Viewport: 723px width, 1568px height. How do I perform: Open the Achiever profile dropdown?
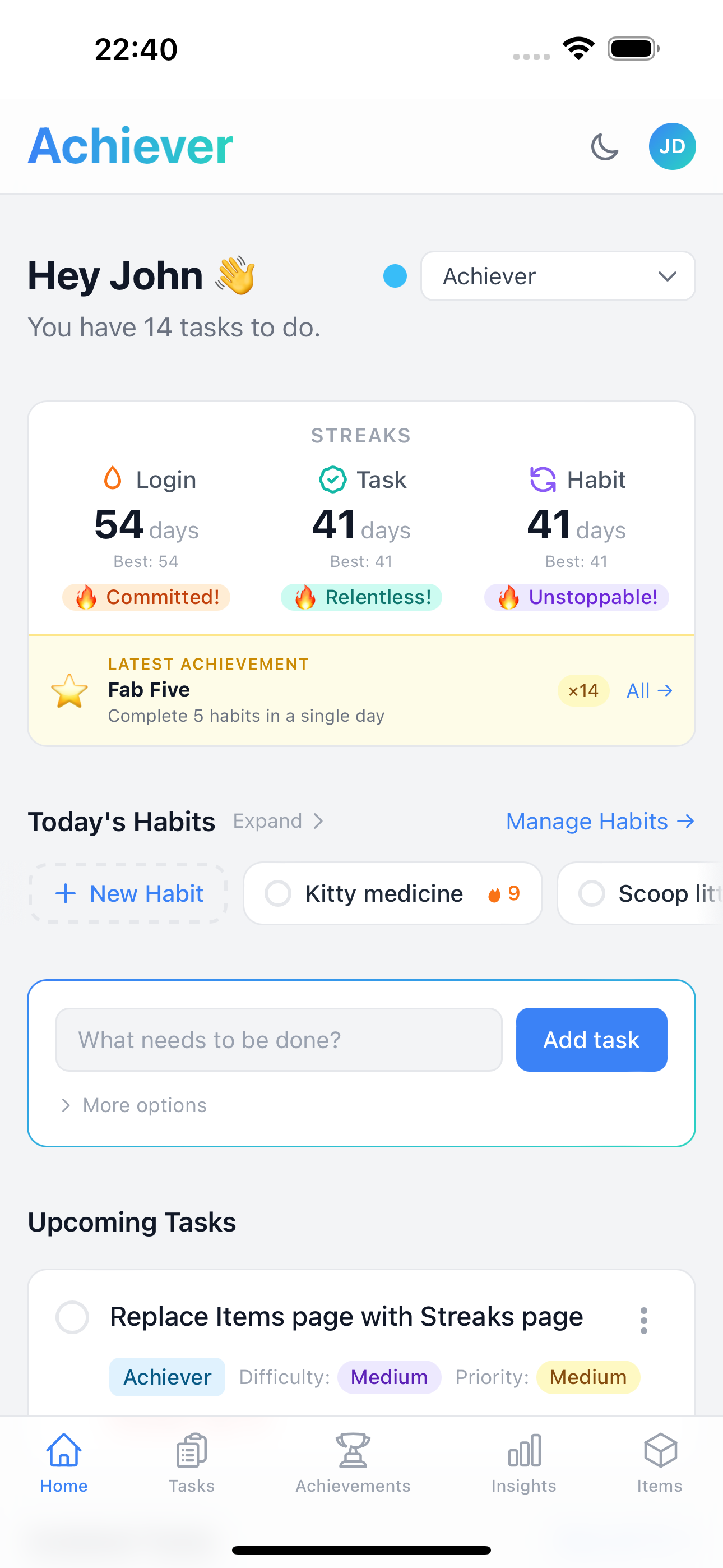(557, 276)
